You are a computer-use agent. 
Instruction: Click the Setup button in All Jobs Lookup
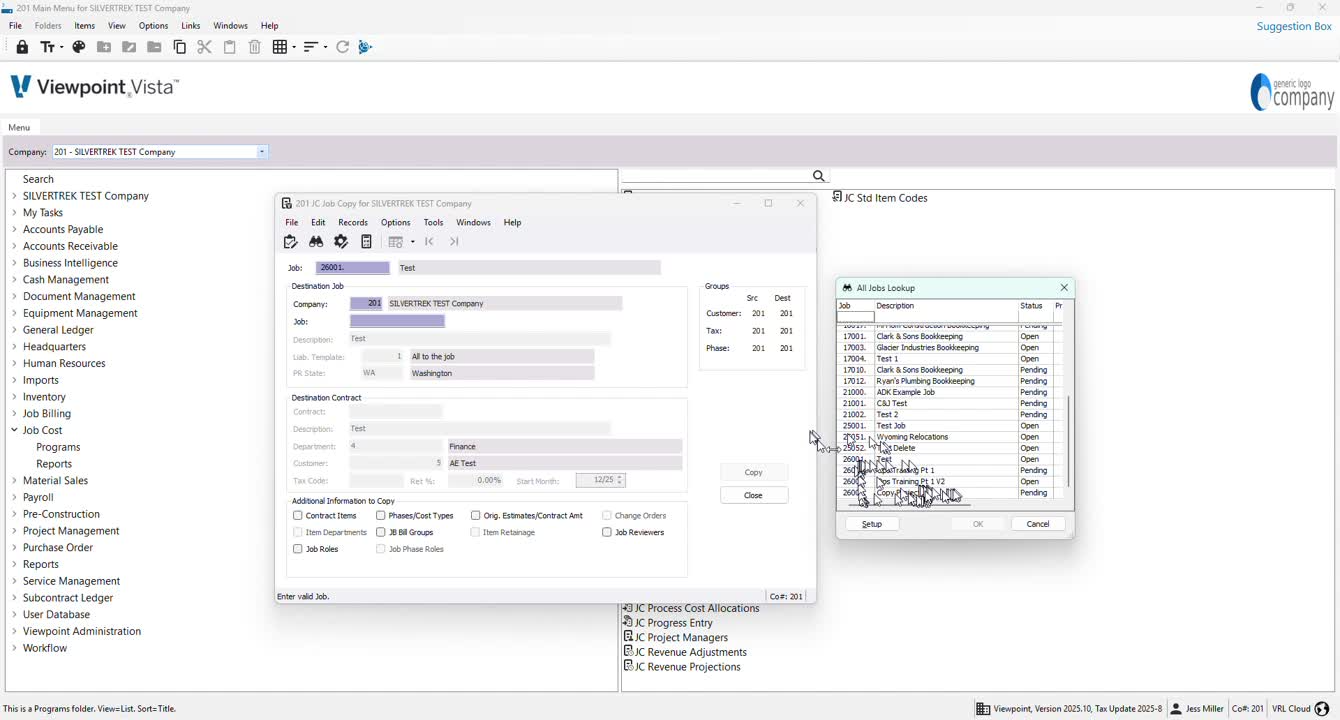[872, 524]
